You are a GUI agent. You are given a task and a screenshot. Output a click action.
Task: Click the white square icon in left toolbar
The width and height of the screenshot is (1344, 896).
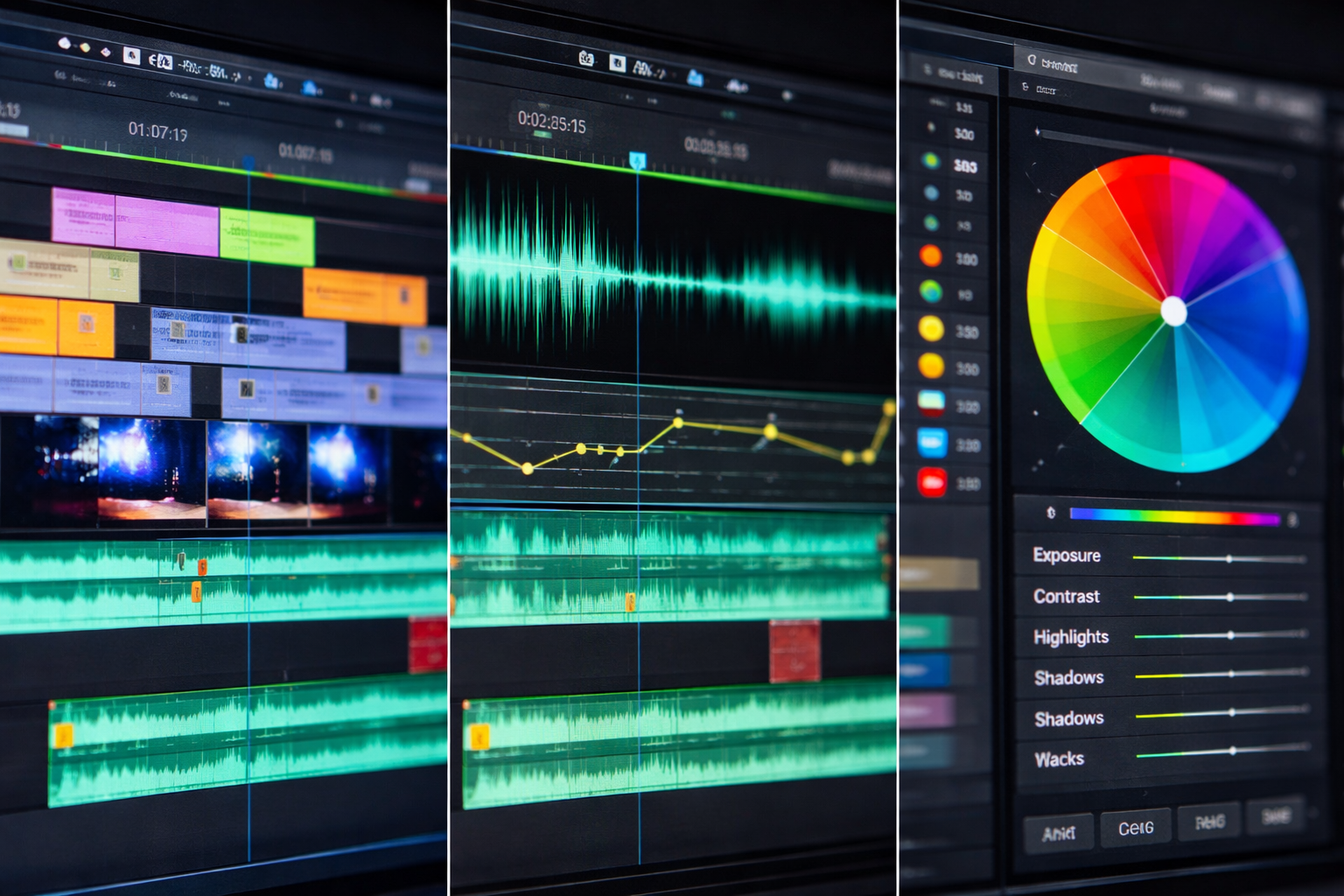(x=131, y=56)
